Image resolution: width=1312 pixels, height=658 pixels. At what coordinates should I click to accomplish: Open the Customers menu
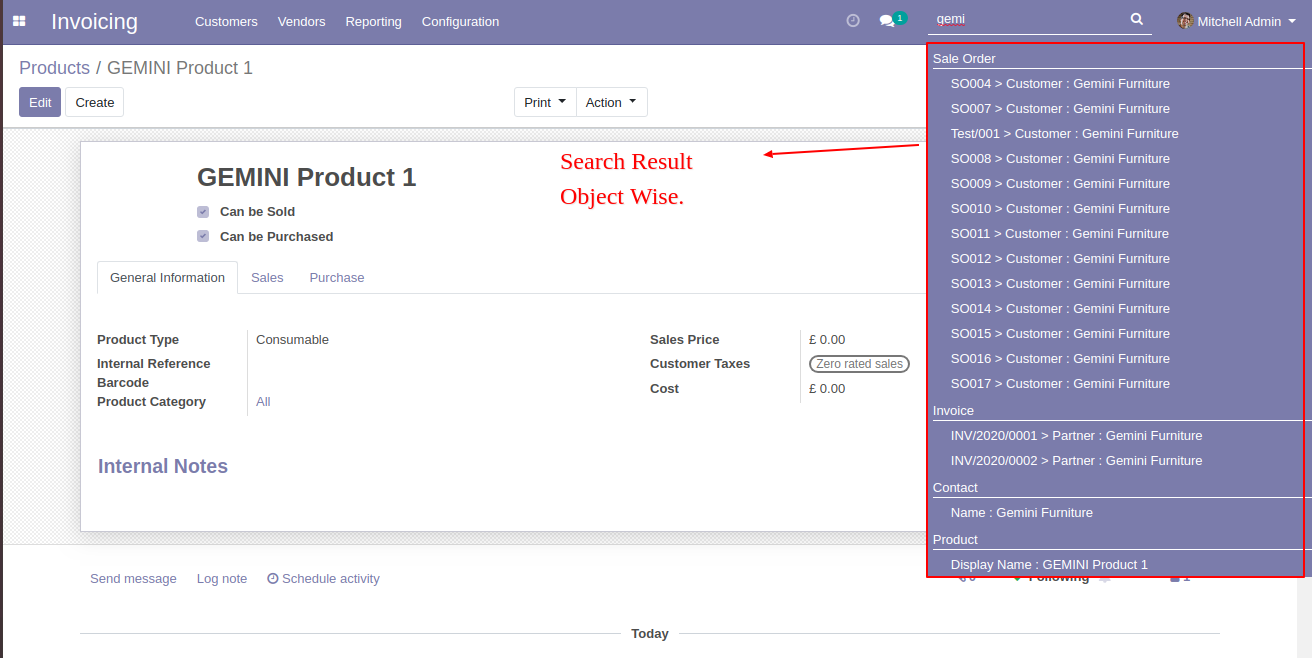226,21
